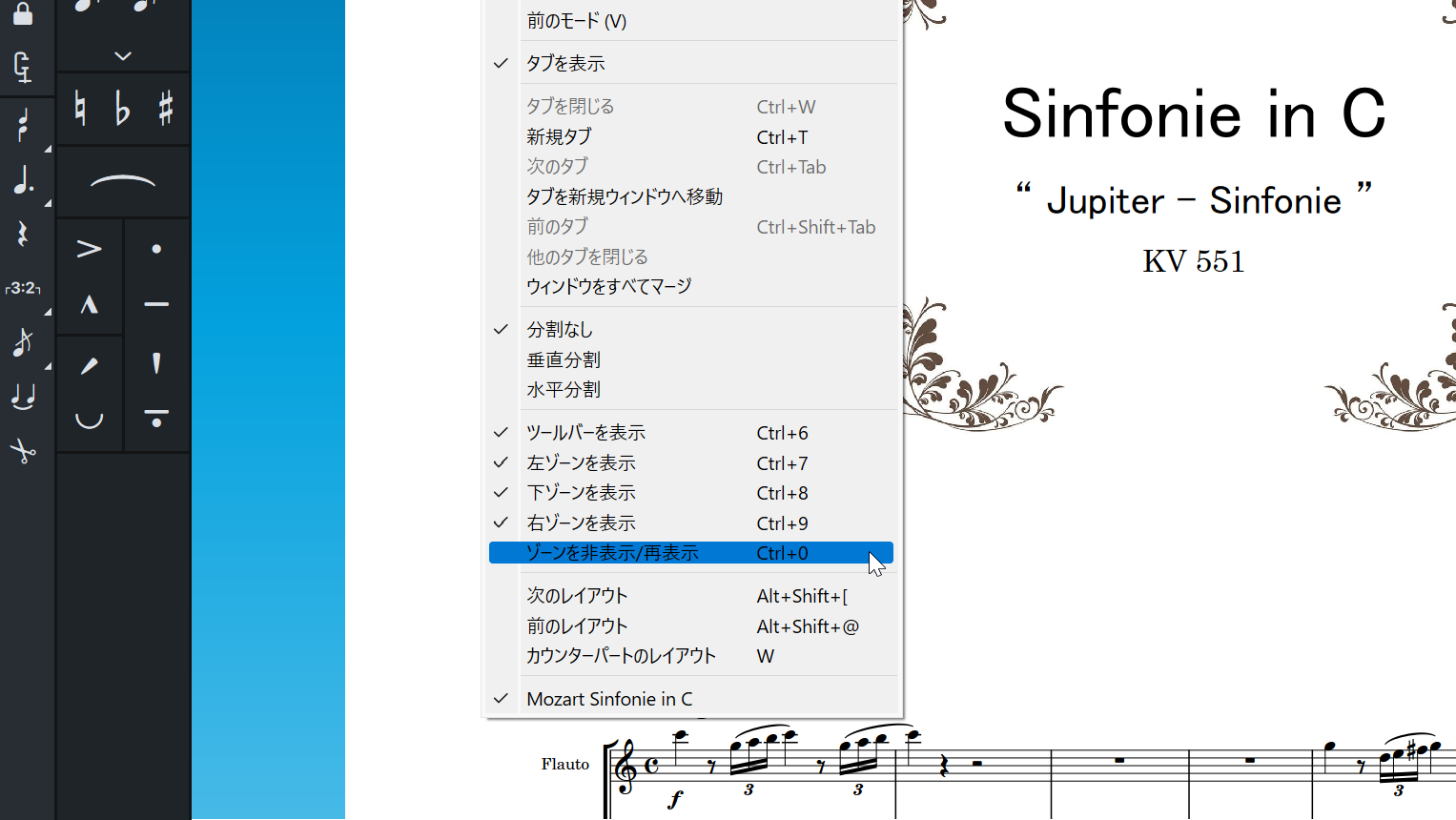Choose 前のモード (V) menu item
1456x820 pixels.
[x=693, y=21]
